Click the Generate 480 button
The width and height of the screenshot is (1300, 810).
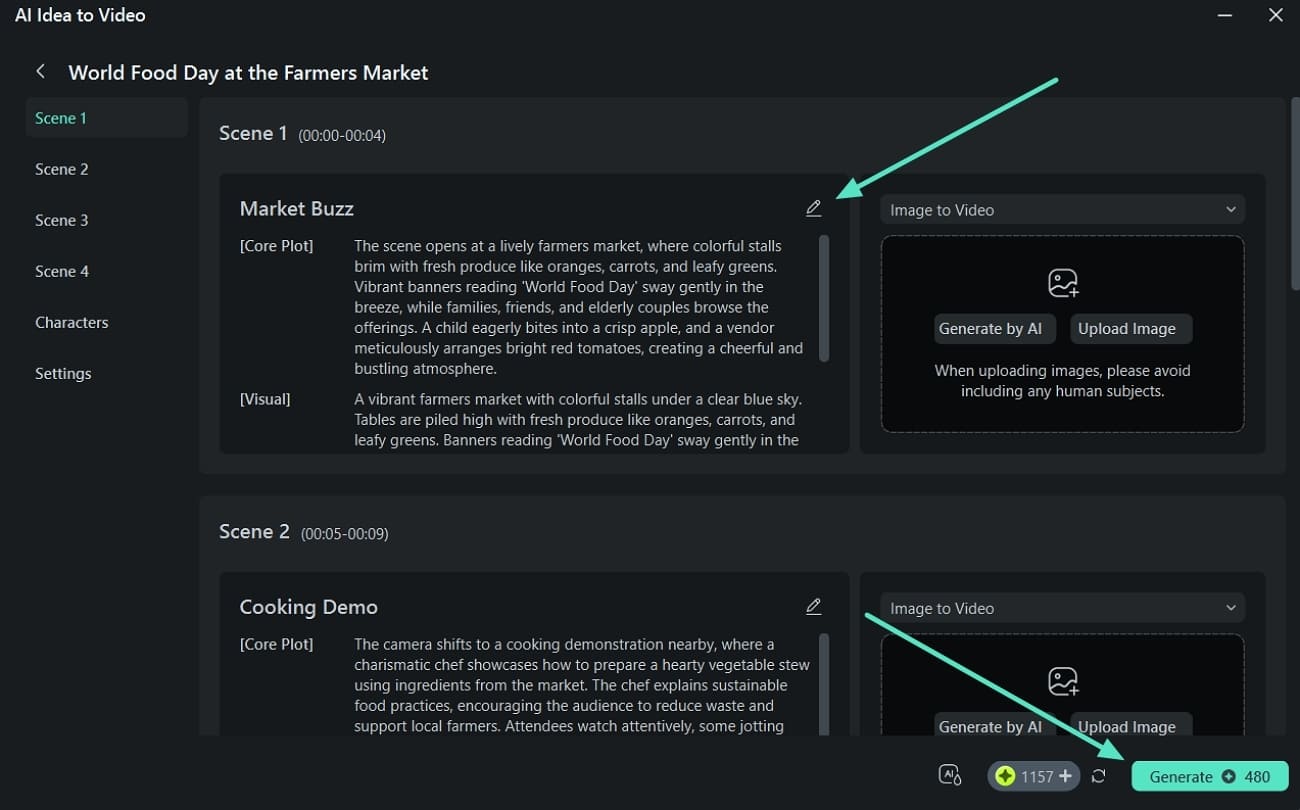[x=1210, y=776]
